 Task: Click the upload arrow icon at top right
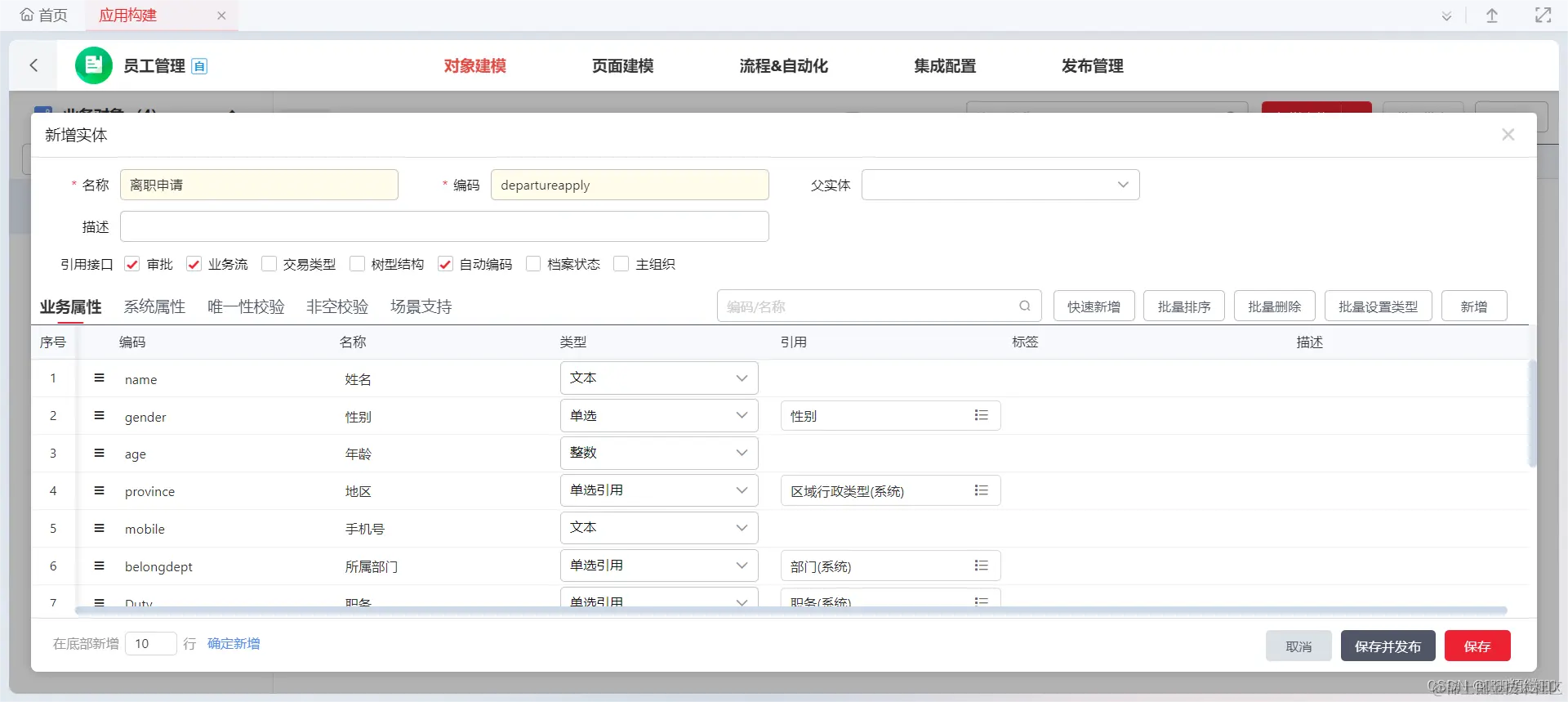point(1492,16)
